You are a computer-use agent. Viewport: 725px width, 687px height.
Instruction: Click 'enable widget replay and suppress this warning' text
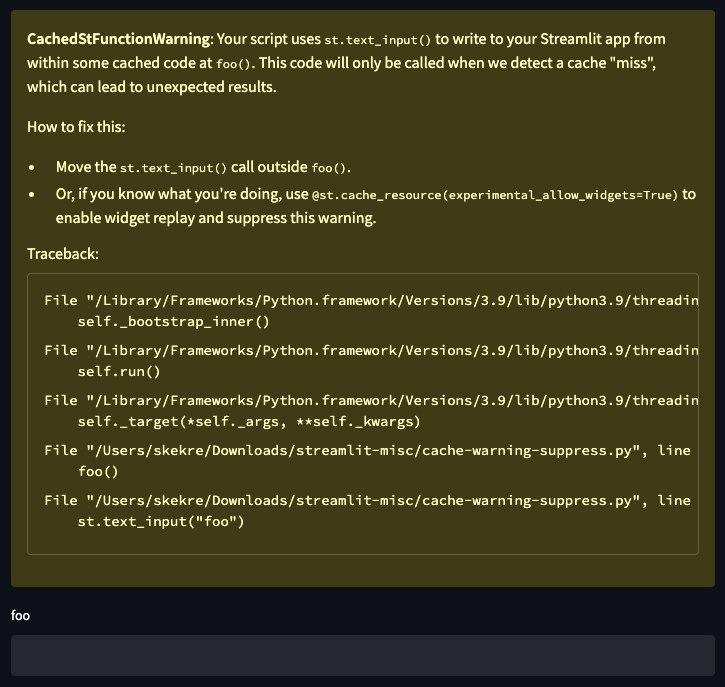[x=215, y=218]
